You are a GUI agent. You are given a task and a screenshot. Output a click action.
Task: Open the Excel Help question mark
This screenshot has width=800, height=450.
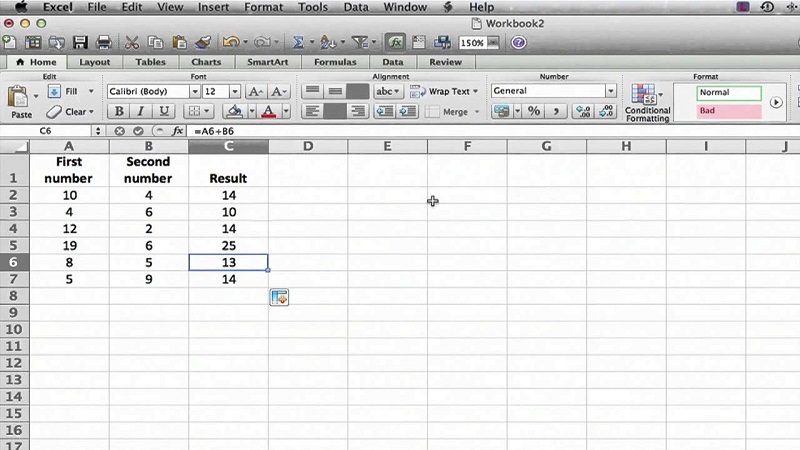(518, 42)
